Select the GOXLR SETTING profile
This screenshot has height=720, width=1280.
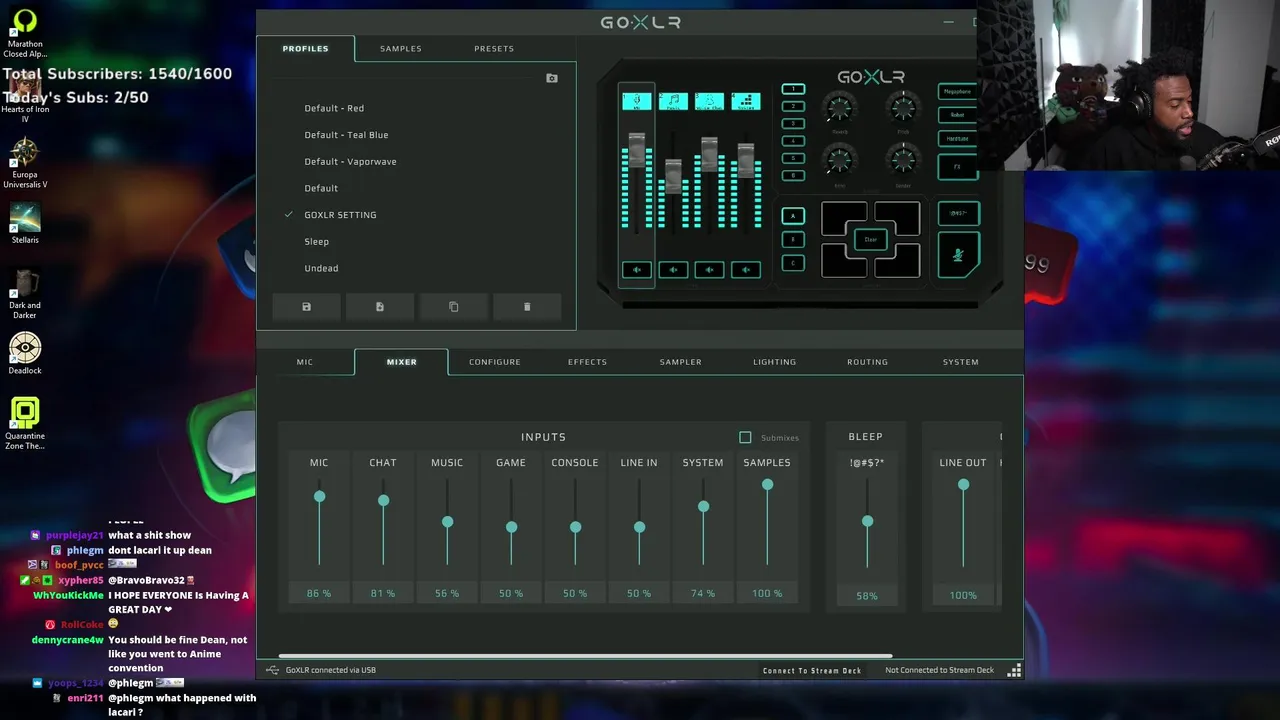[x=340, y=215]
